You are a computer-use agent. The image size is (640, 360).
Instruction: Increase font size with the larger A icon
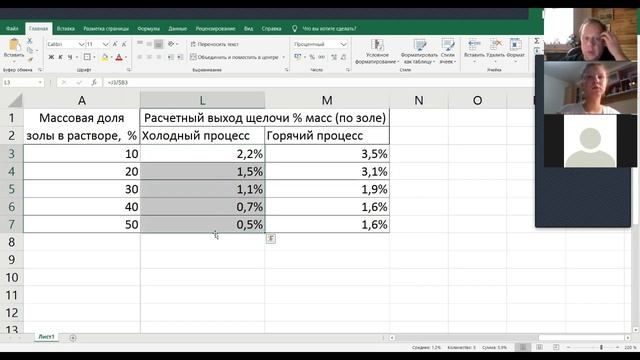pos(115,44)
